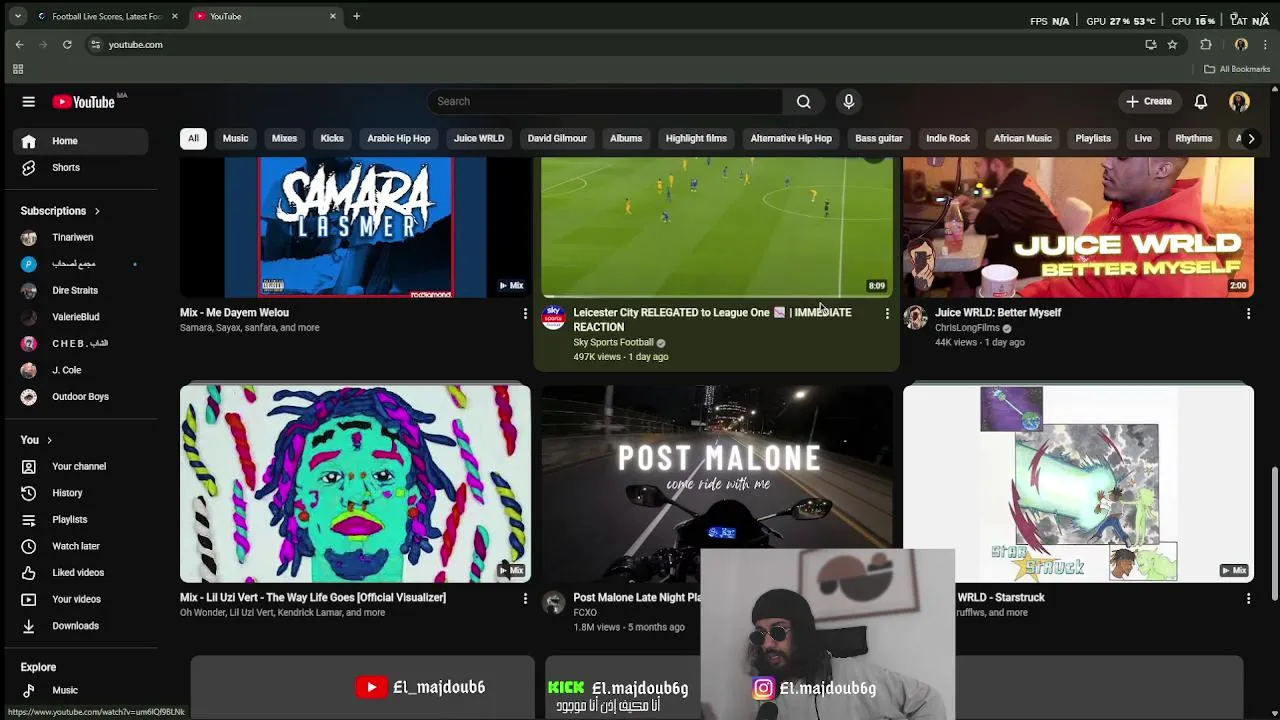Select the Juice WRLD chip

pos(479,139)
